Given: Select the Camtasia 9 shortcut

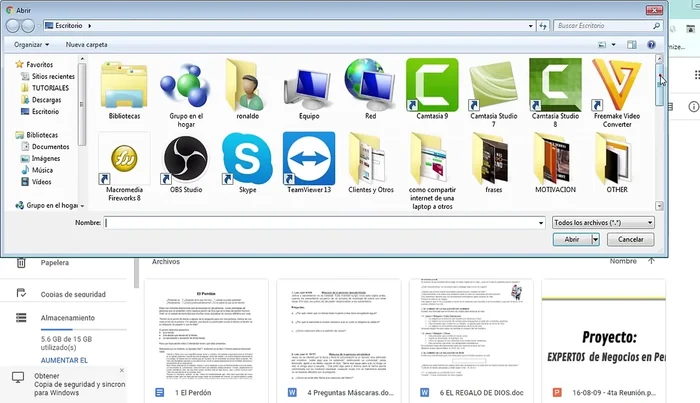Looking at the screenshot, I should click(x=432, y=85).
